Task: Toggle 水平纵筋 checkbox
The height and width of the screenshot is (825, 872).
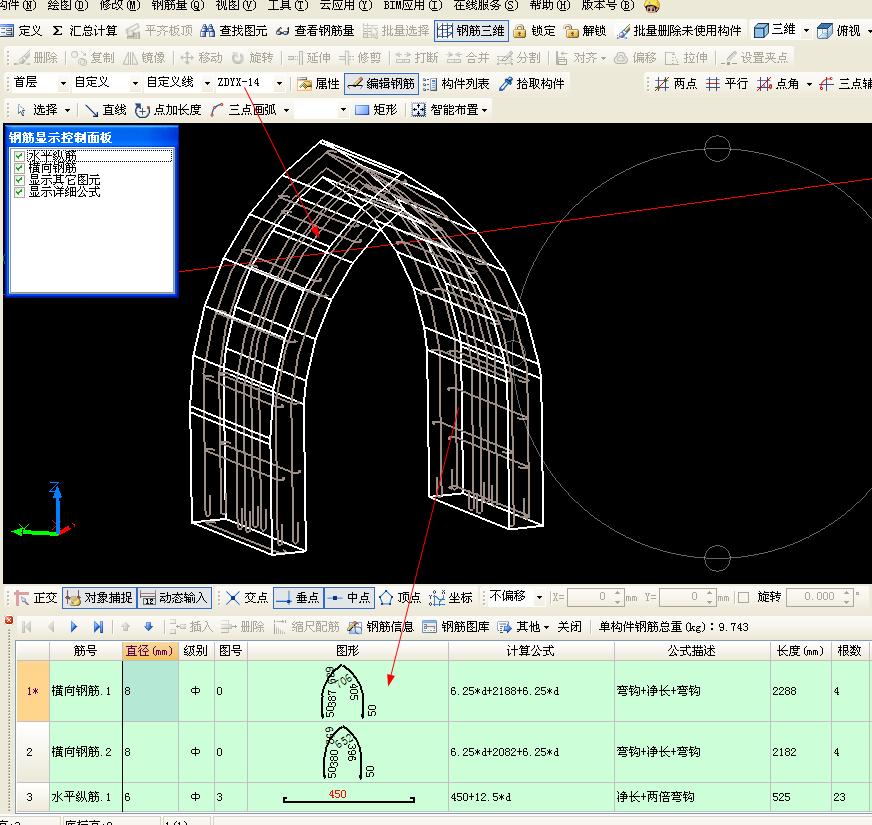Action: coord(19,156)
